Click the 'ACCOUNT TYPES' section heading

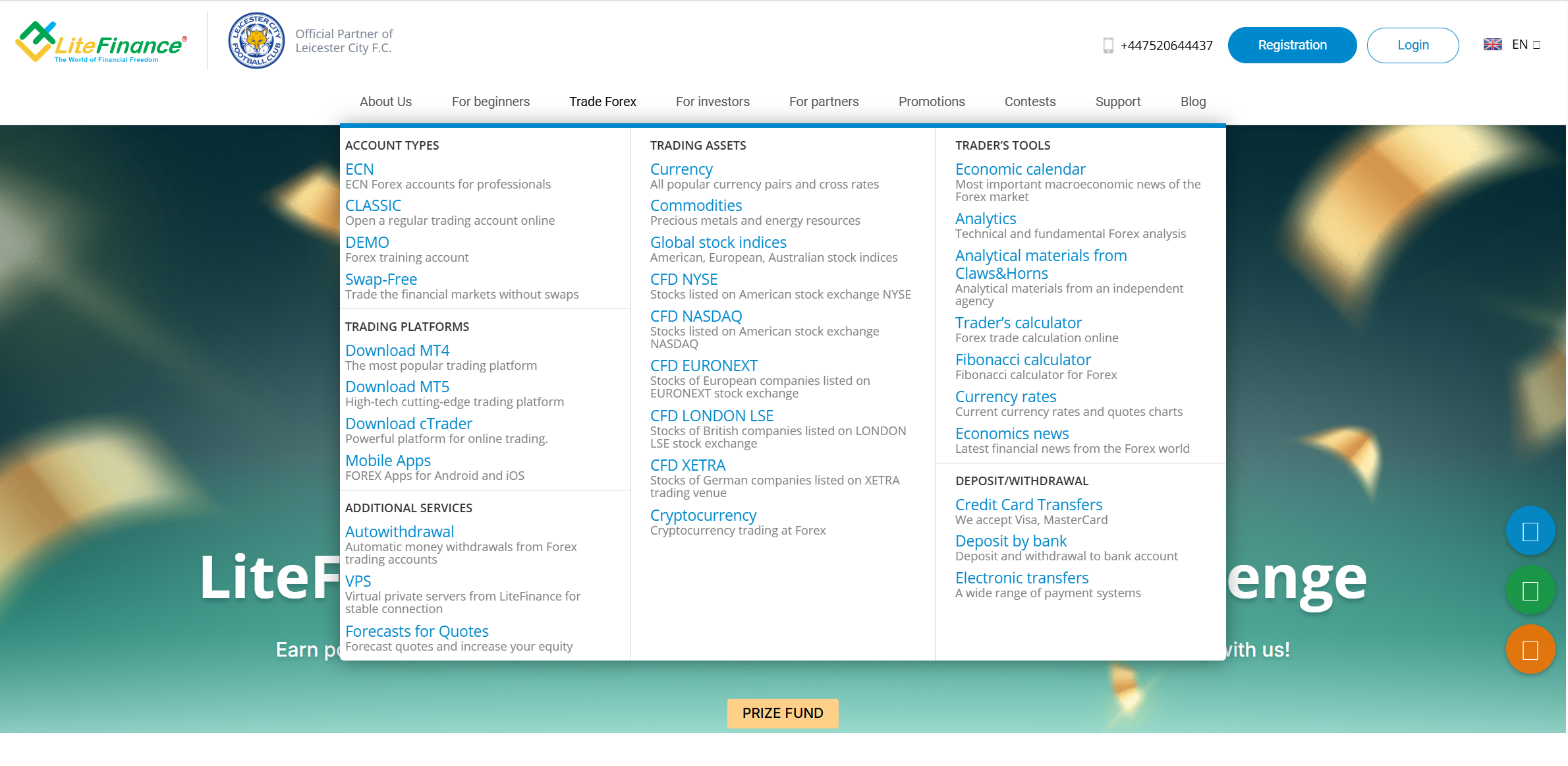tap(392, 146)
